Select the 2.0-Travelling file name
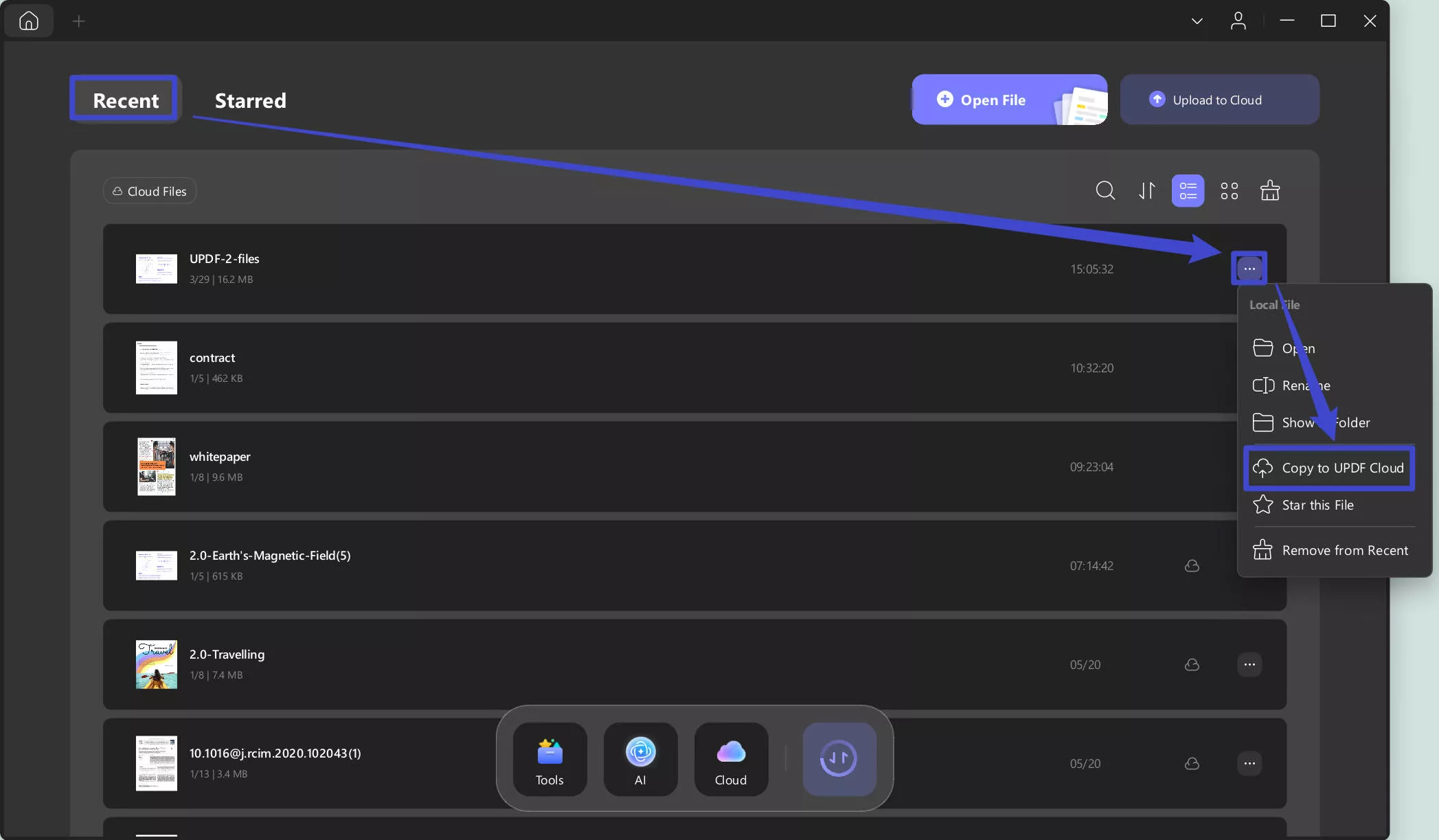The width and height of the screenshot is (1439, 840). [227, 655]
